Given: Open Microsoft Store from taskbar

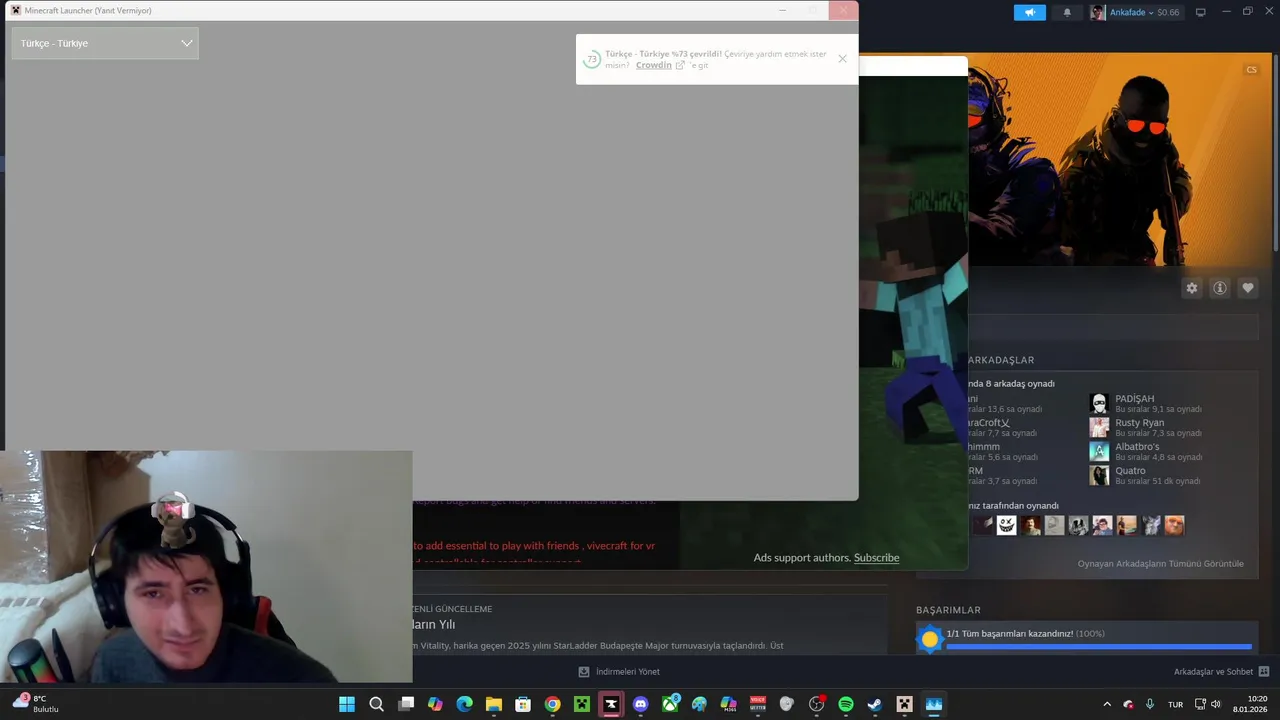Looking at the screenshot, I should (523, 704).
